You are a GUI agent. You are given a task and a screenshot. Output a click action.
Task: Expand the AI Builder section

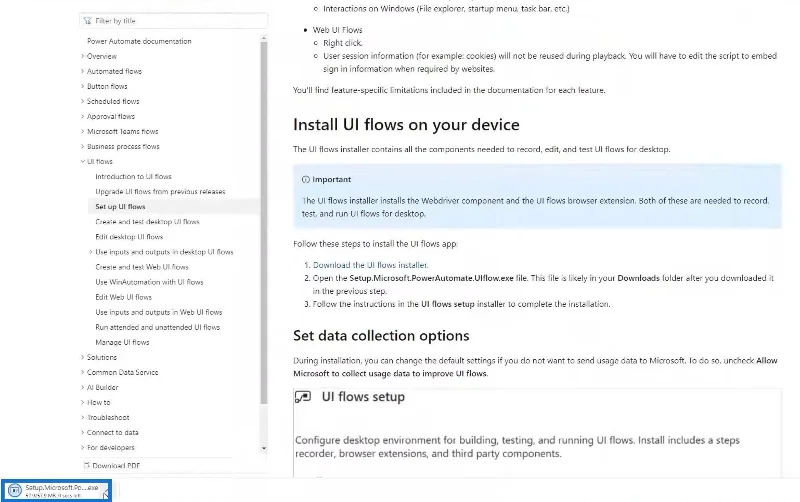[103, 387]
